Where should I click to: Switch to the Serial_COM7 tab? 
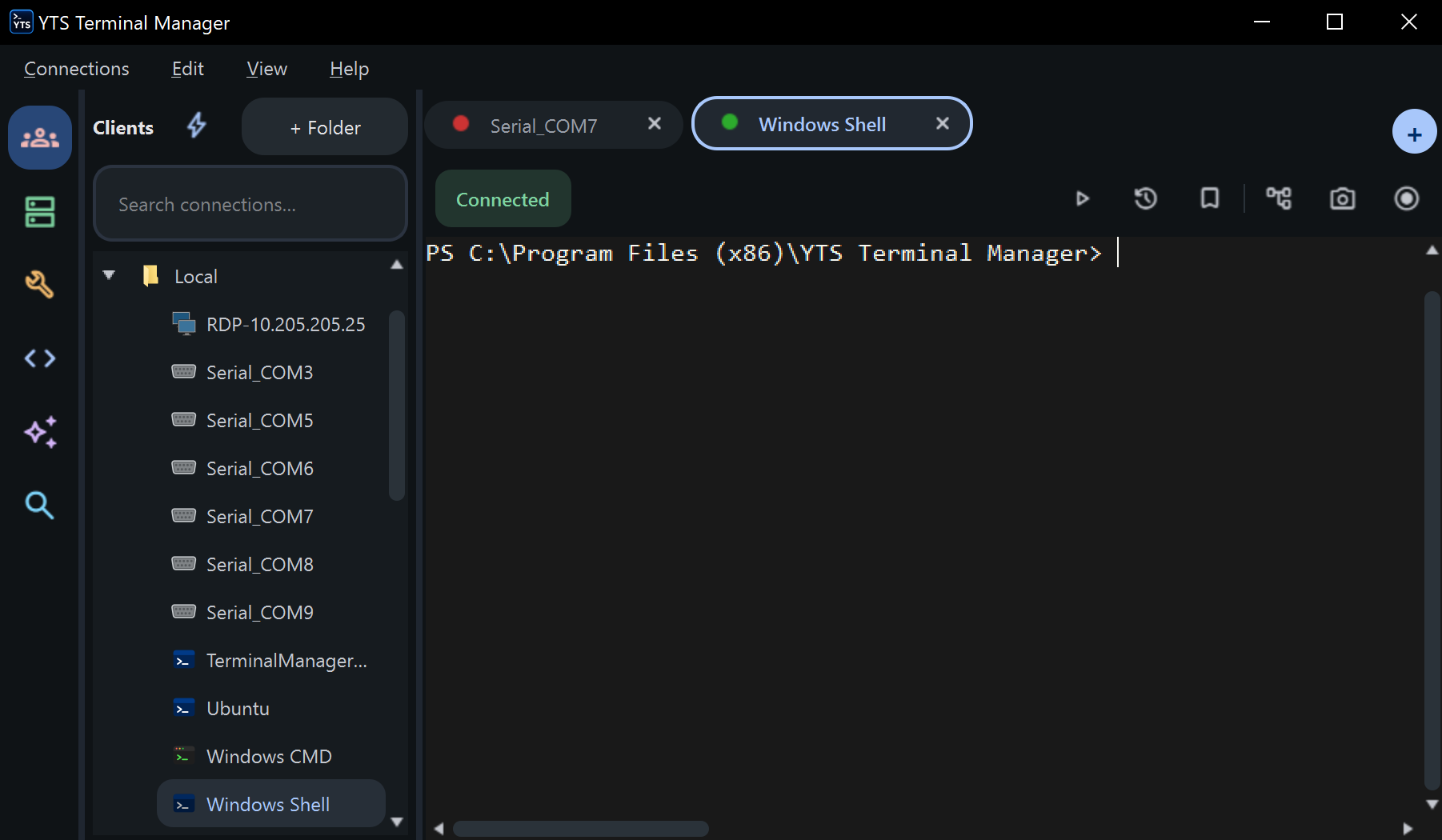(554, 124)
